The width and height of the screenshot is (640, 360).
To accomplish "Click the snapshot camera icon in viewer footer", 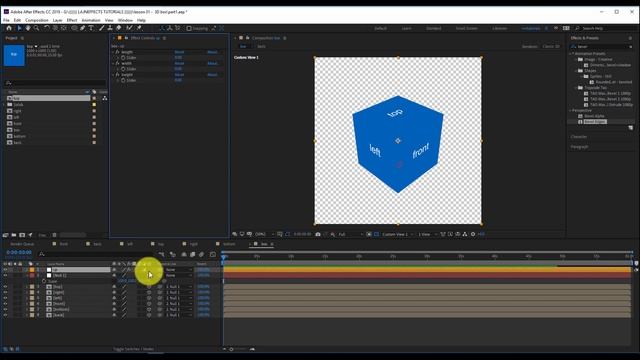I will pyautogui.click(x=318, y=234).
